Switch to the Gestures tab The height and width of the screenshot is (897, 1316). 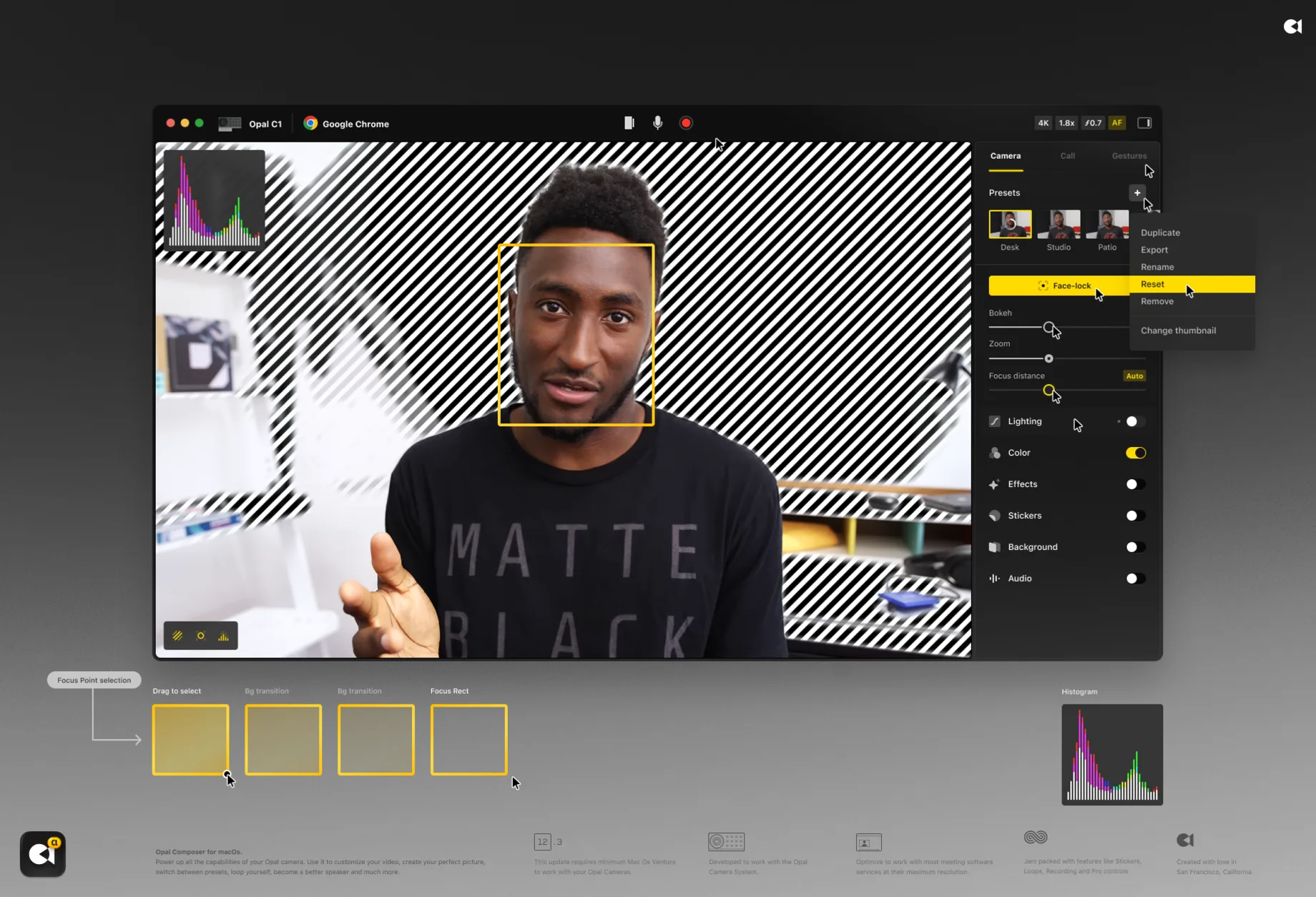1129,156
